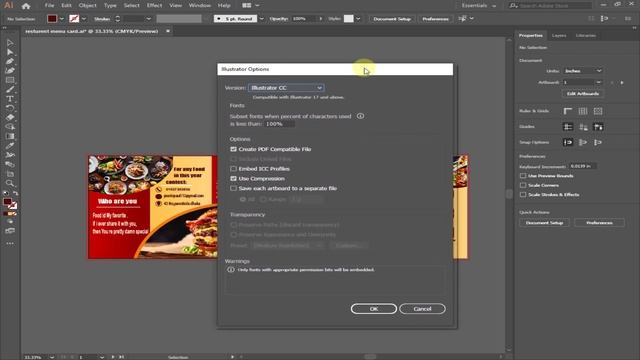This screenshot has width=640, height=360.
Task: Click the Keyboard Increment value field
Action: point(582,166)
